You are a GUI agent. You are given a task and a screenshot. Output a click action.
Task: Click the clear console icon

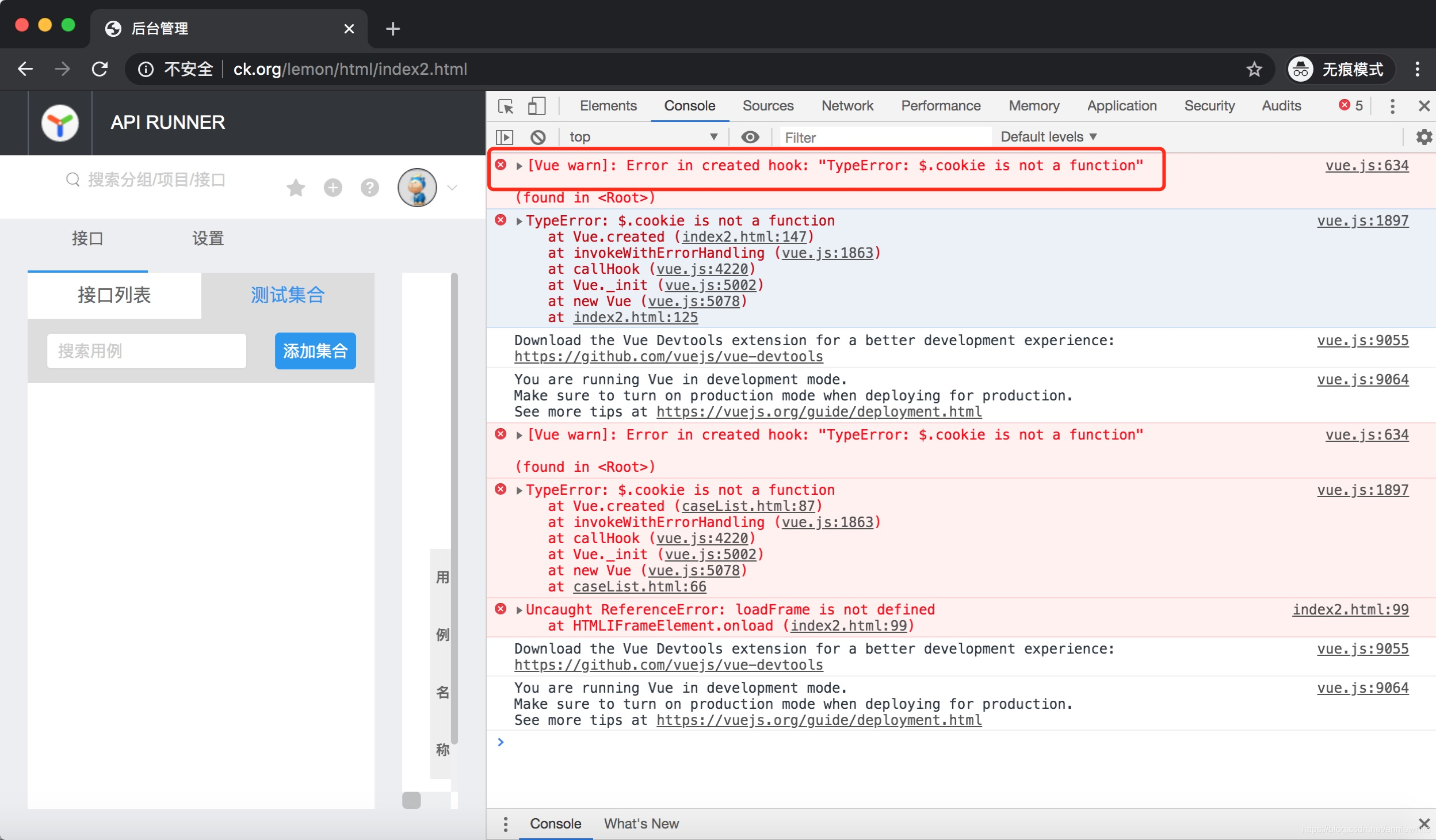click(x=537, y=136)
